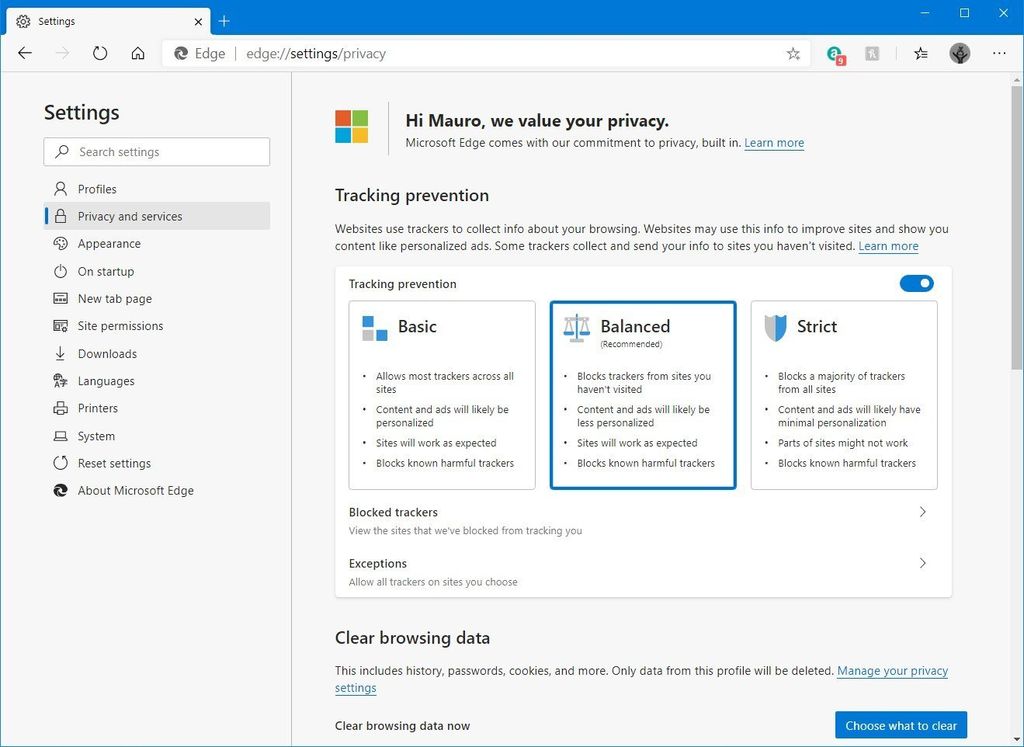1024x747 pixels.
Task: Click the Choose what to clear button
Action: pos(900,725)
